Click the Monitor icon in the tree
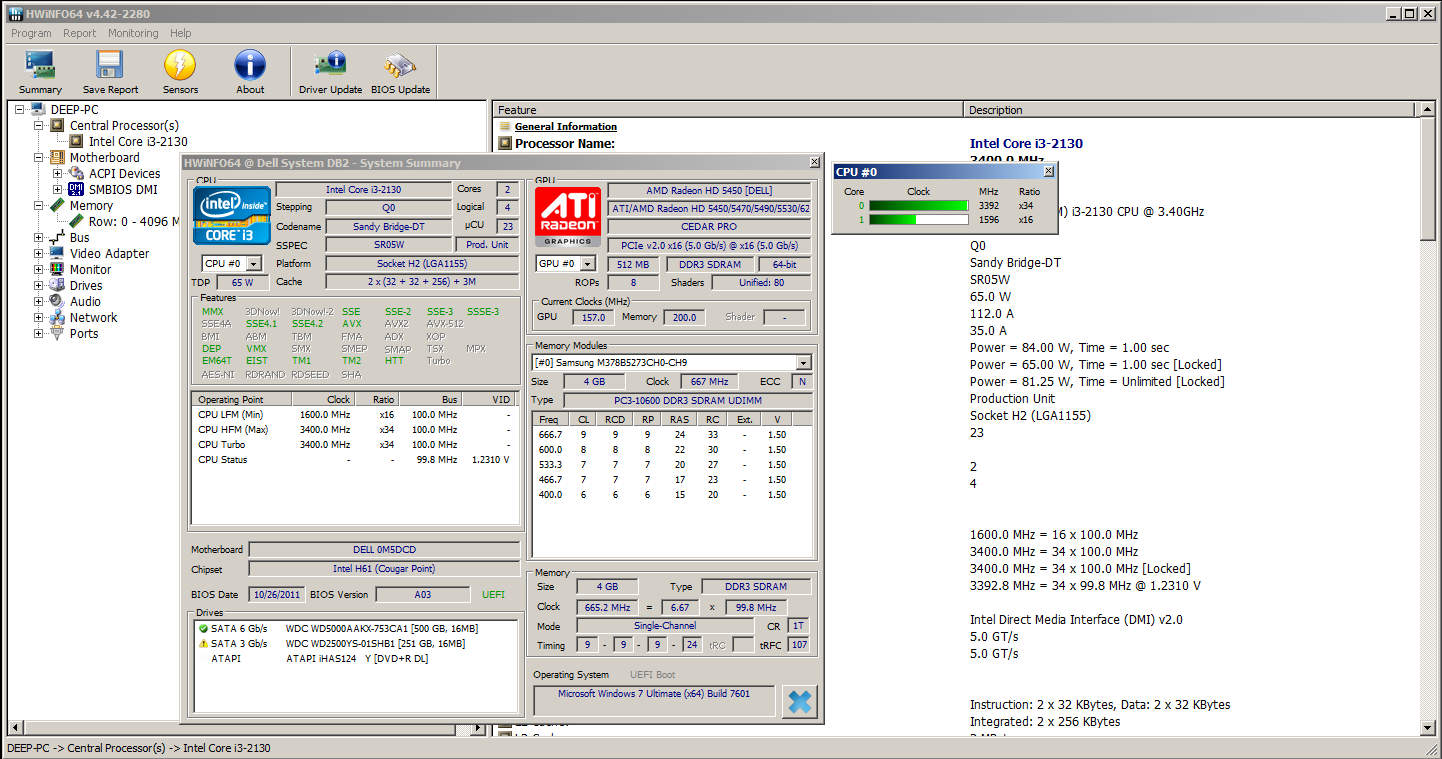This screenshot has width=1442, height=759. pyautogui.click(x=57, y=270)
